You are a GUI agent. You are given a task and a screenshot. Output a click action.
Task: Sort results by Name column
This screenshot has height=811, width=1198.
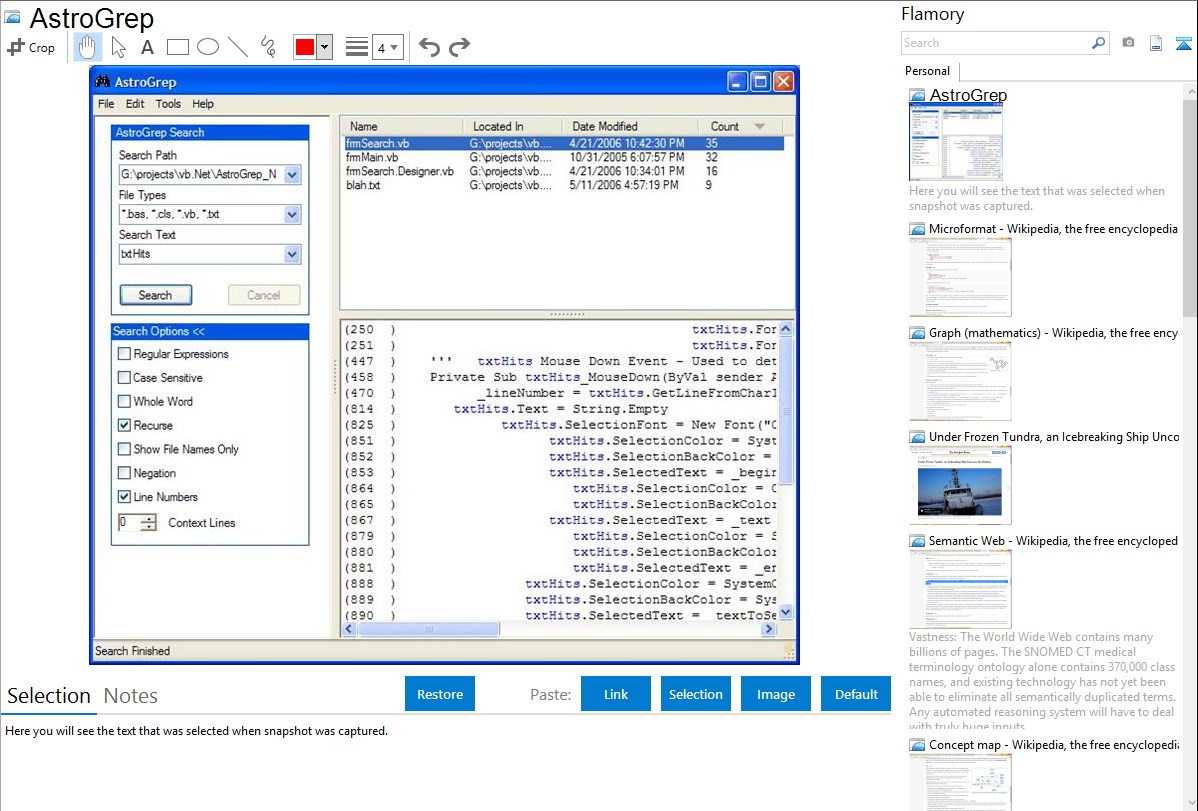point(402,126)
